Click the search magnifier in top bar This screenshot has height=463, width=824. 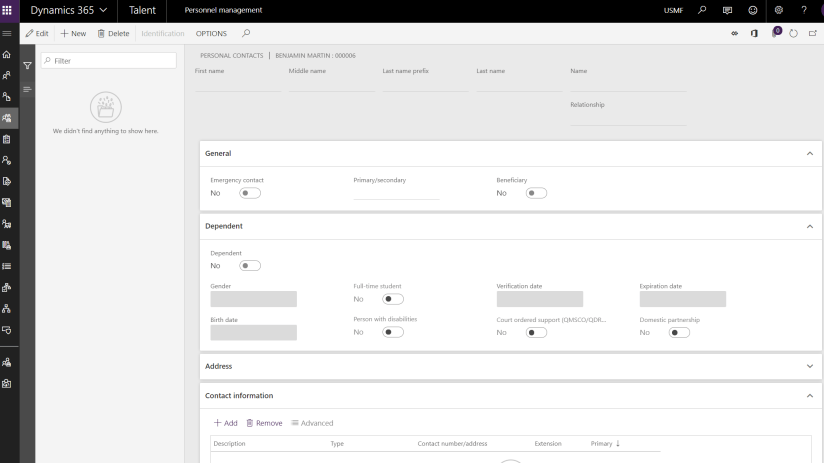[x=702, y=10]
